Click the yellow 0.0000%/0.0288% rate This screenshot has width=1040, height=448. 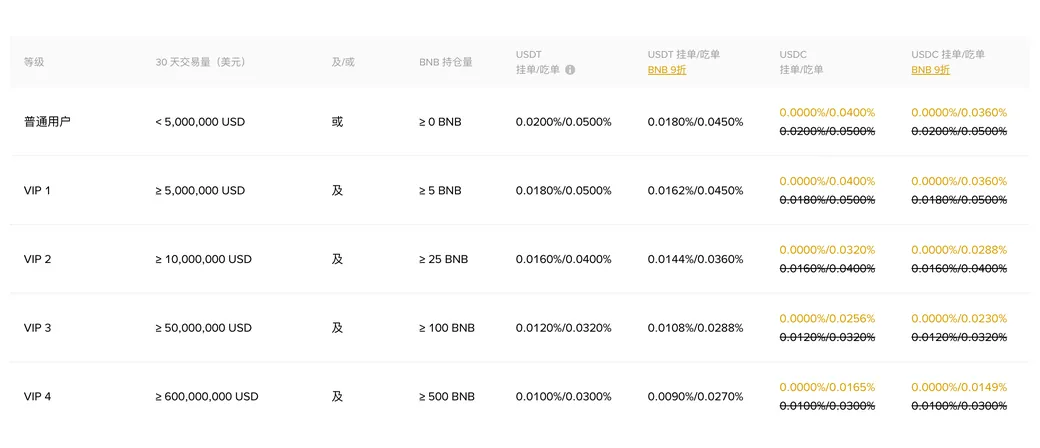(x=959, y=250)
